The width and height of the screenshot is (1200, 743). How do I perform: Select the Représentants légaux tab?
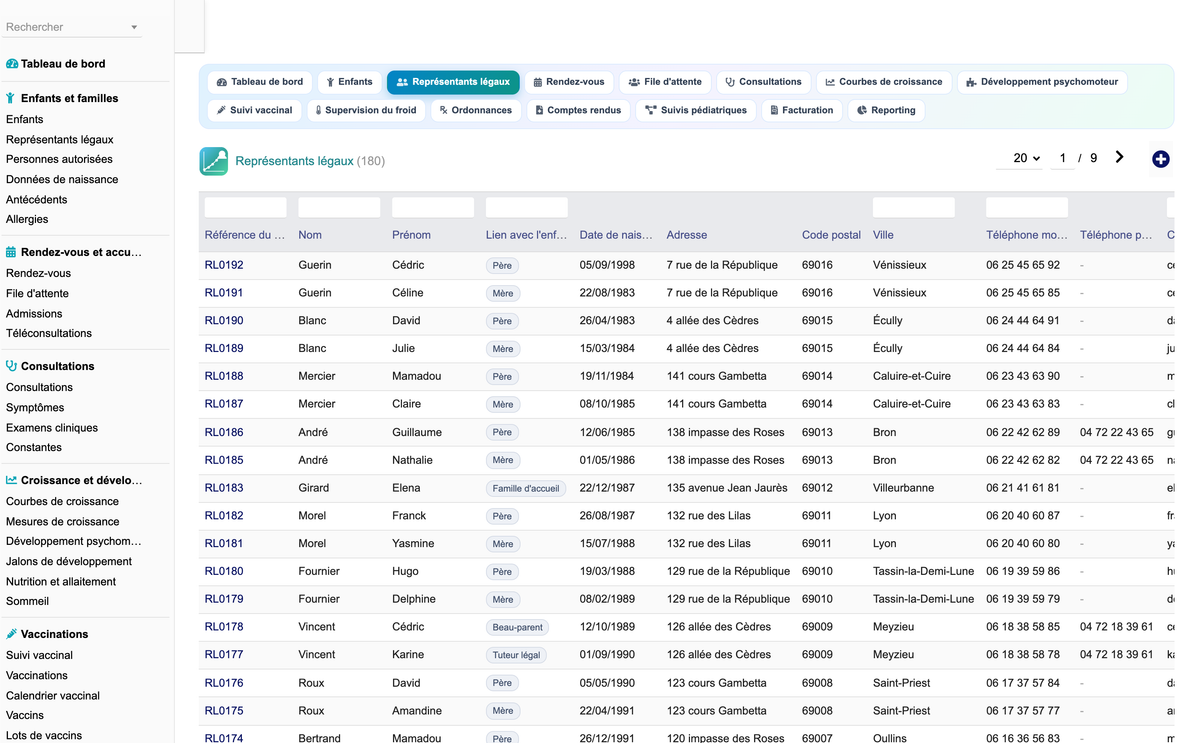(453, 82)
